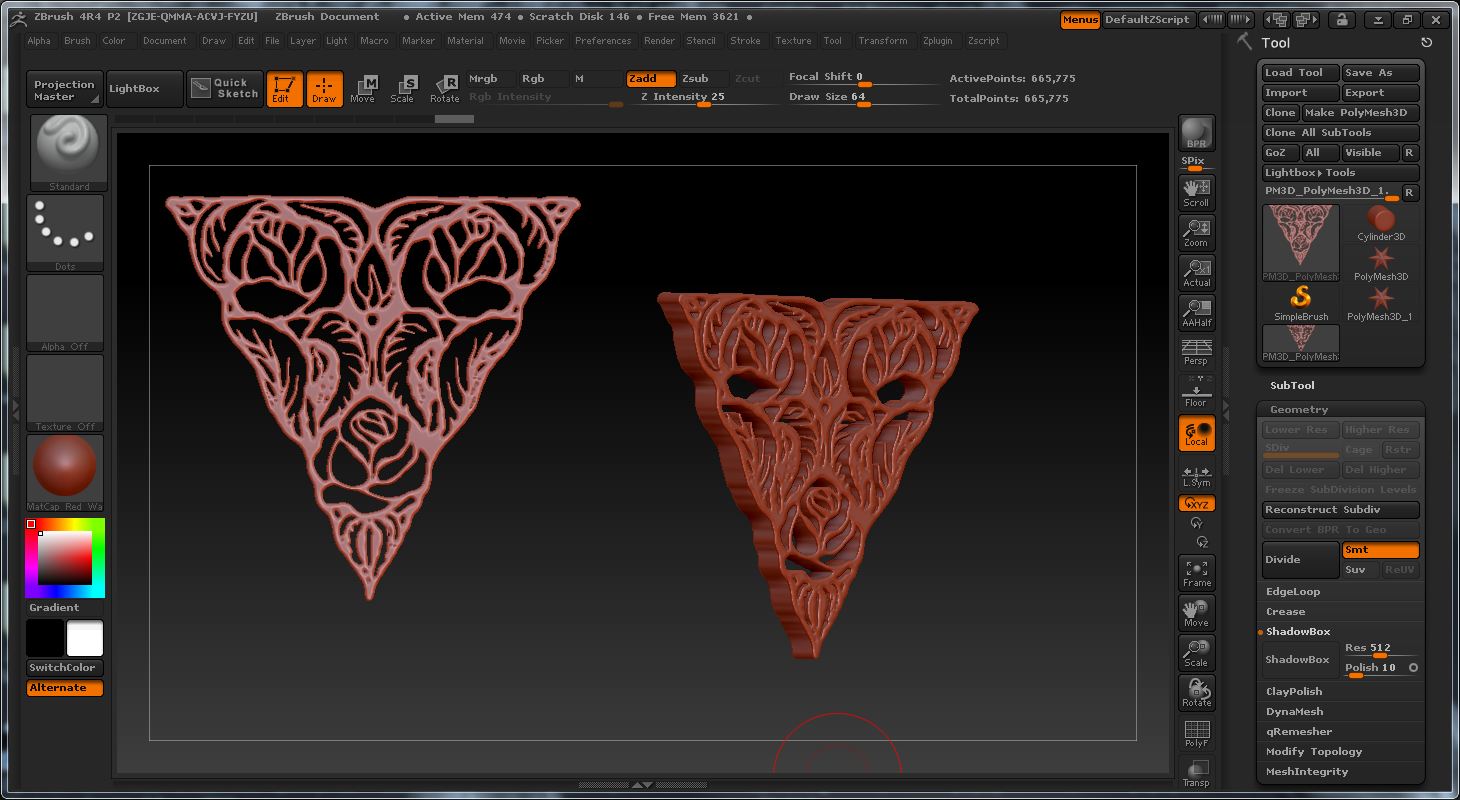The image size is (1460, 800).
Task: Enable Rgb mode
Action: click(x=542, y=79)
